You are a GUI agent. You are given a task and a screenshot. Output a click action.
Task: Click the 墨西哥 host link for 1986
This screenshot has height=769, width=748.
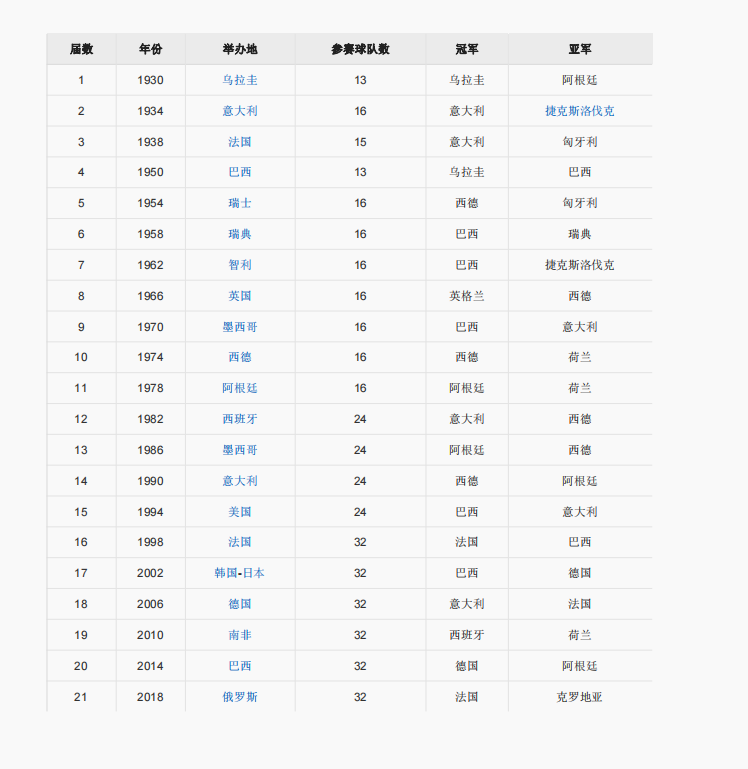pos(240,450)
